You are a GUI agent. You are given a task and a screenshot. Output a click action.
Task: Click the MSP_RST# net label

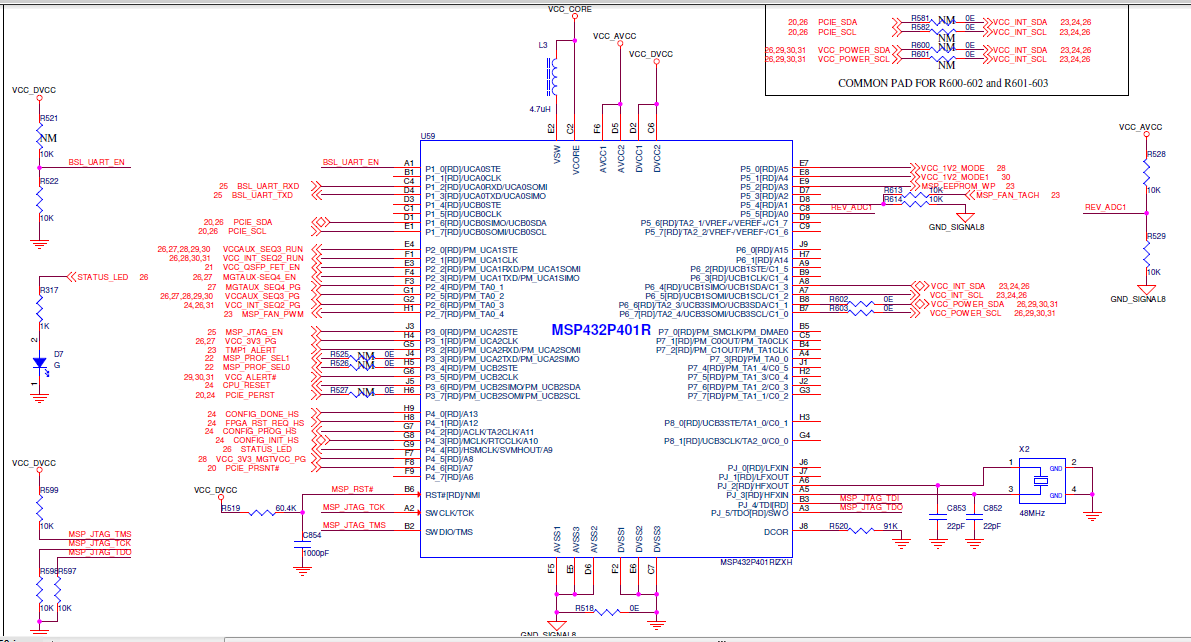(x=352, y=489)
